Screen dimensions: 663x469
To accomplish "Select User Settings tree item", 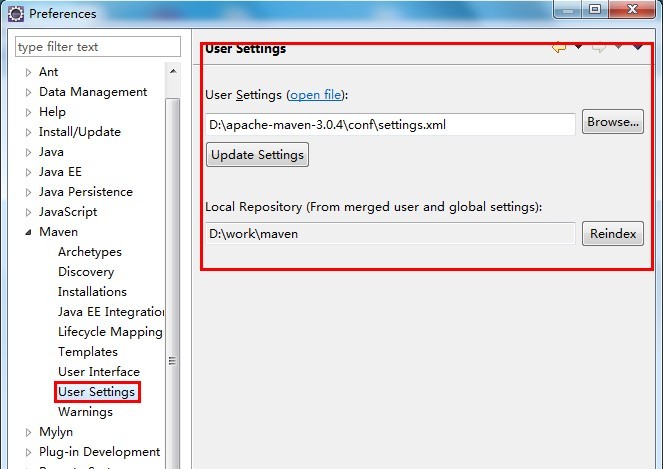I will [x=96, y=392].
